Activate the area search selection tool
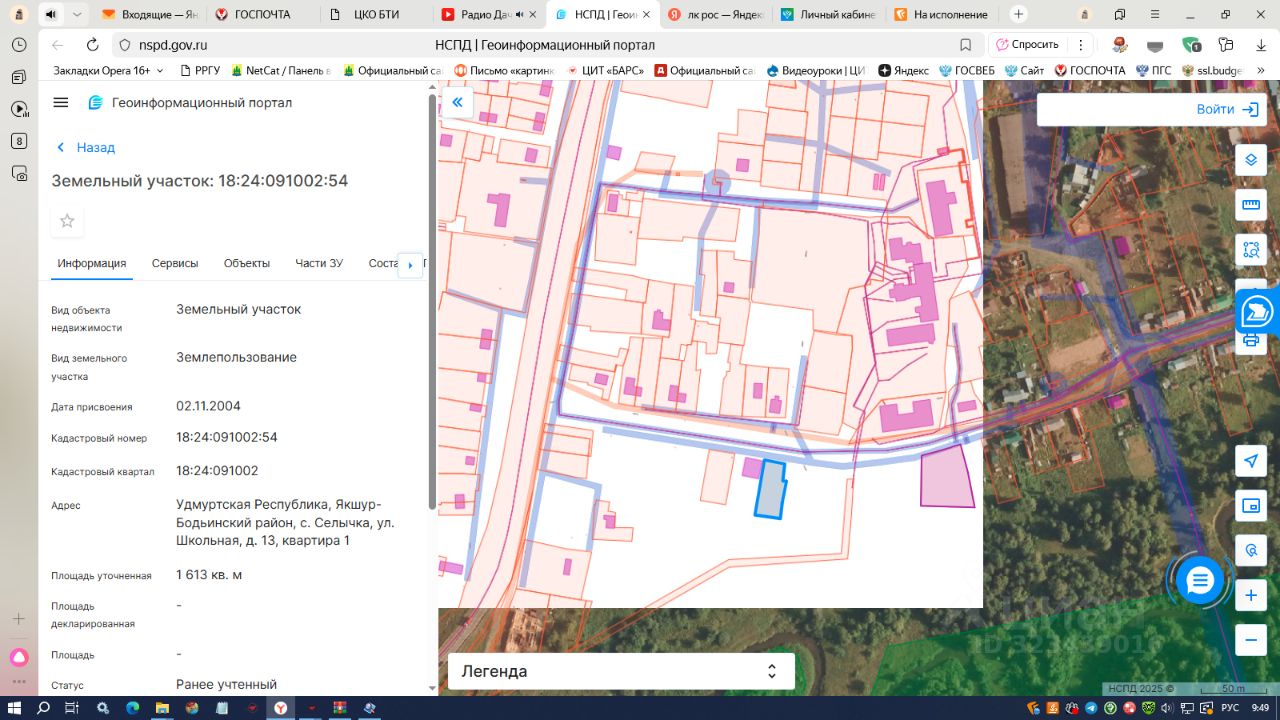The image size is (1280, 720). coord(1250,250)
